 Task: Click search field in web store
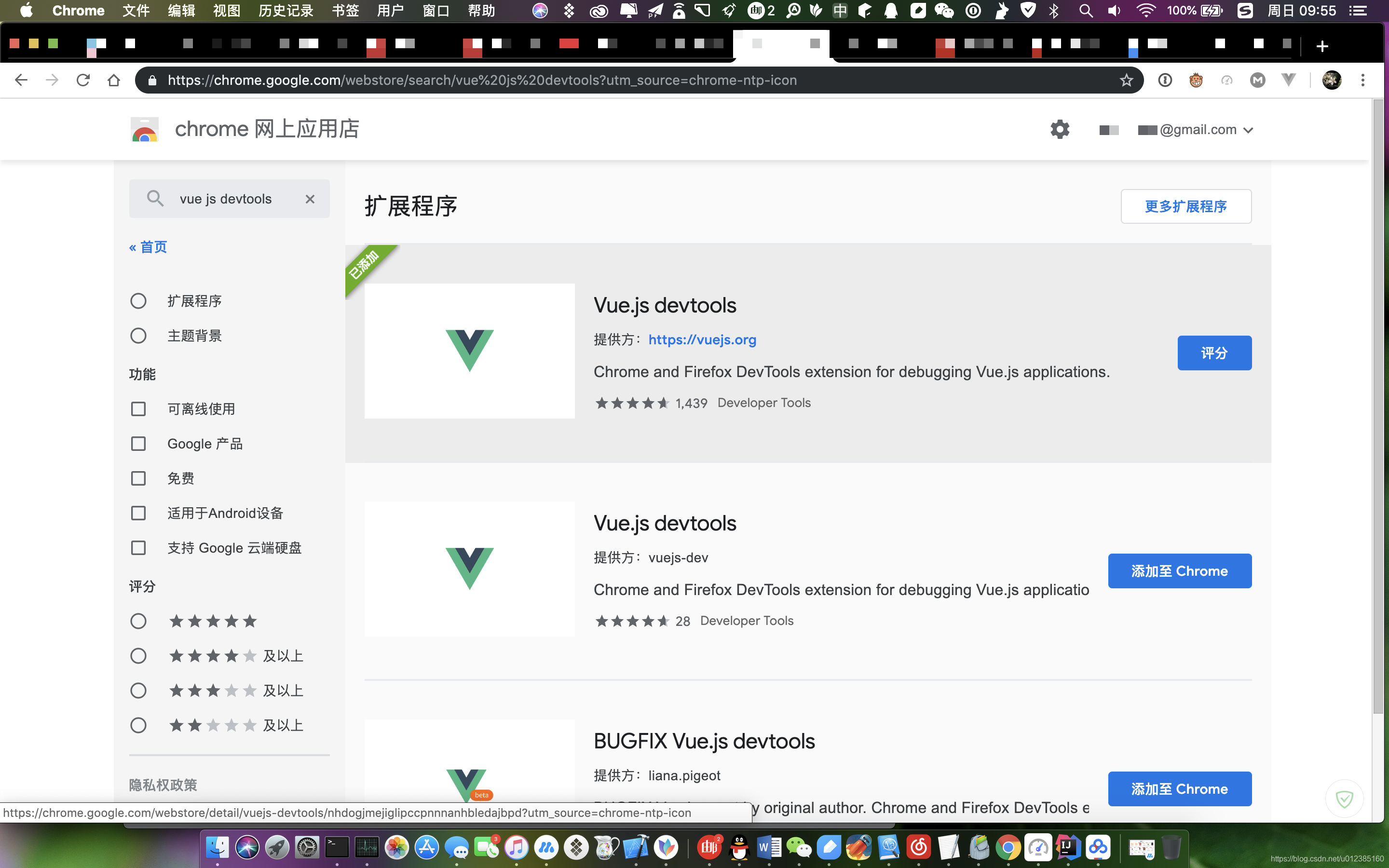(x=230, y=199)
